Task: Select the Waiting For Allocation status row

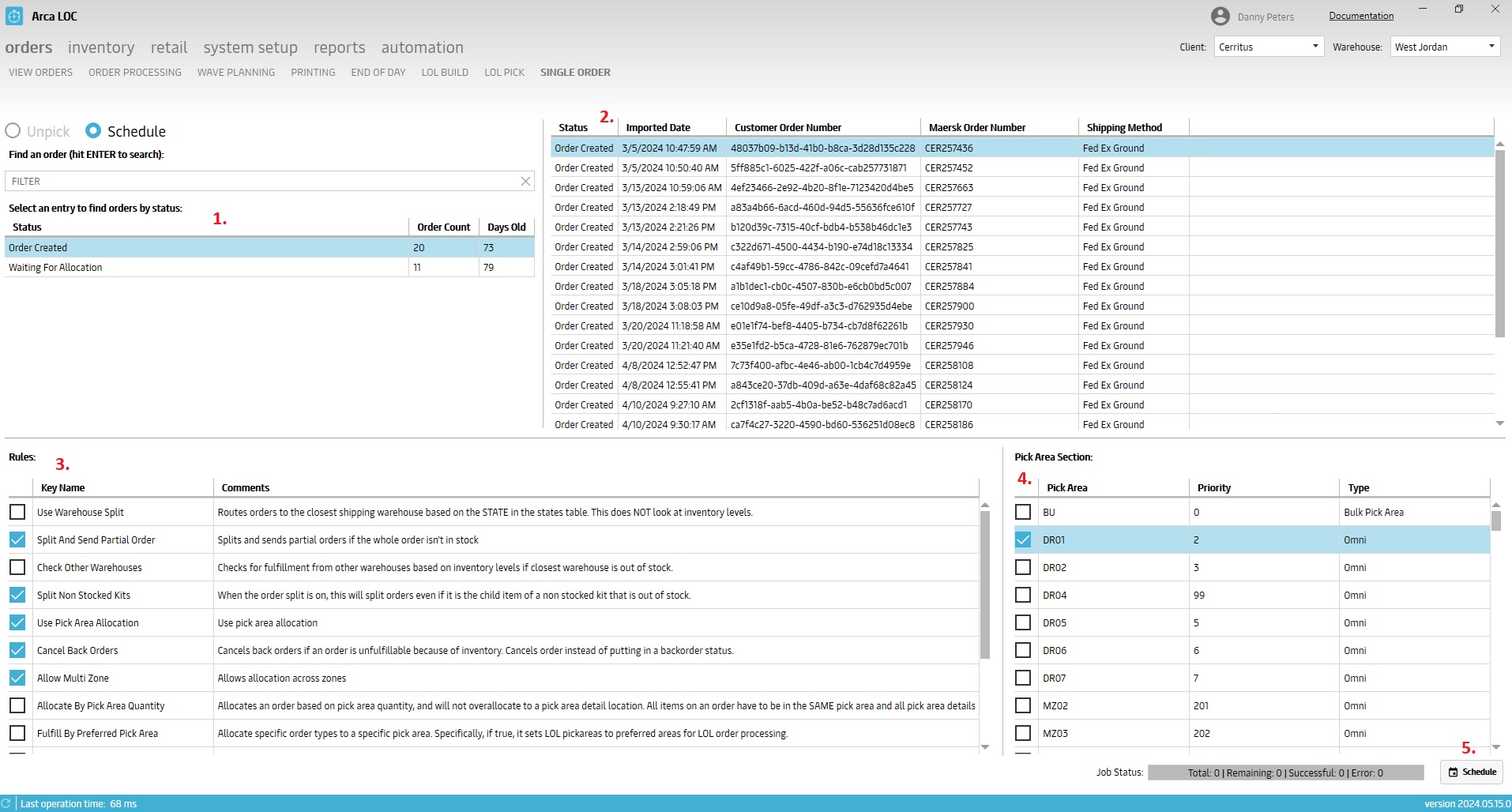Action: (269, 267)
